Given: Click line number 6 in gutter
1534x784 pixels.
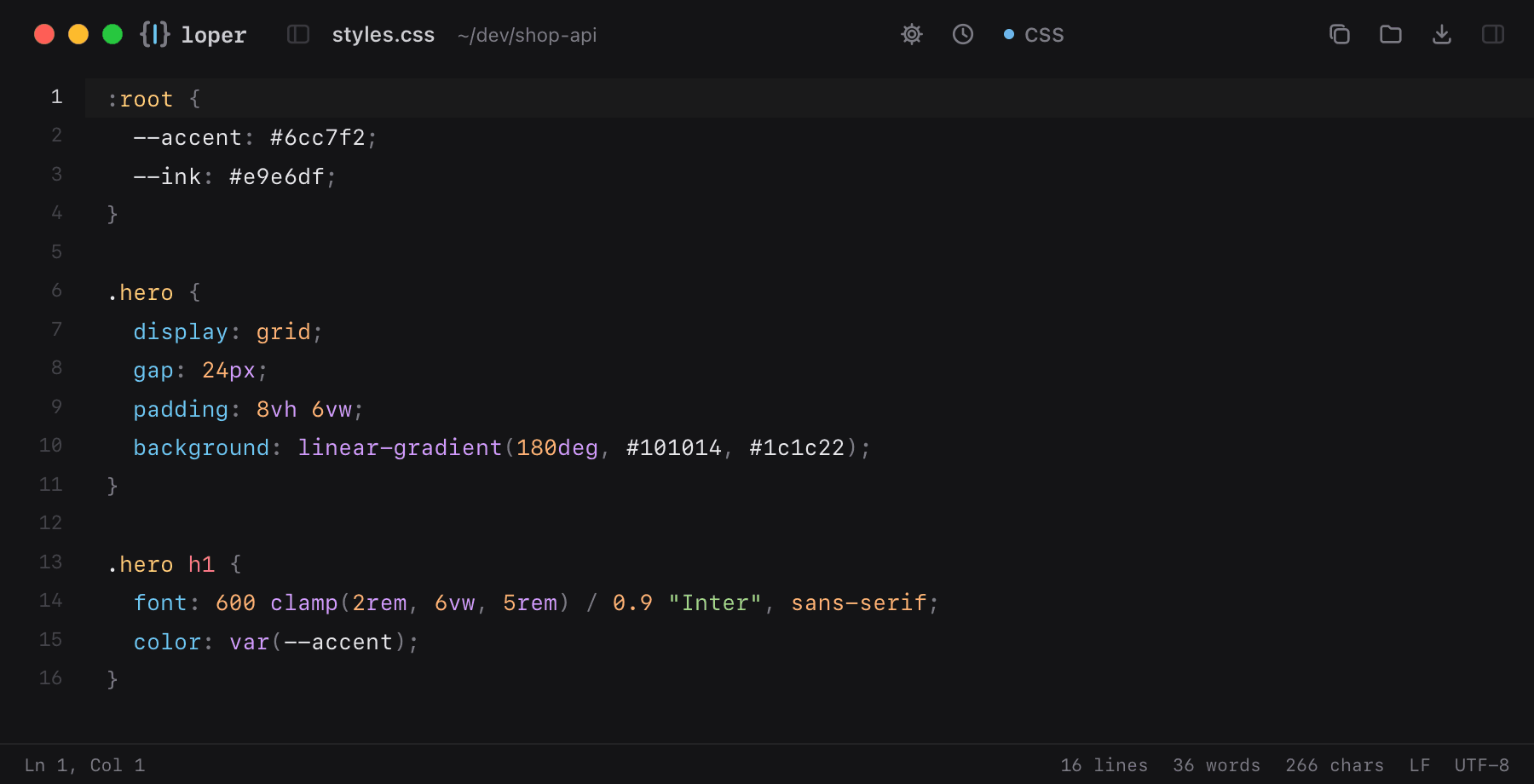Looking at the screenshot, I should [x=56, y=291].
